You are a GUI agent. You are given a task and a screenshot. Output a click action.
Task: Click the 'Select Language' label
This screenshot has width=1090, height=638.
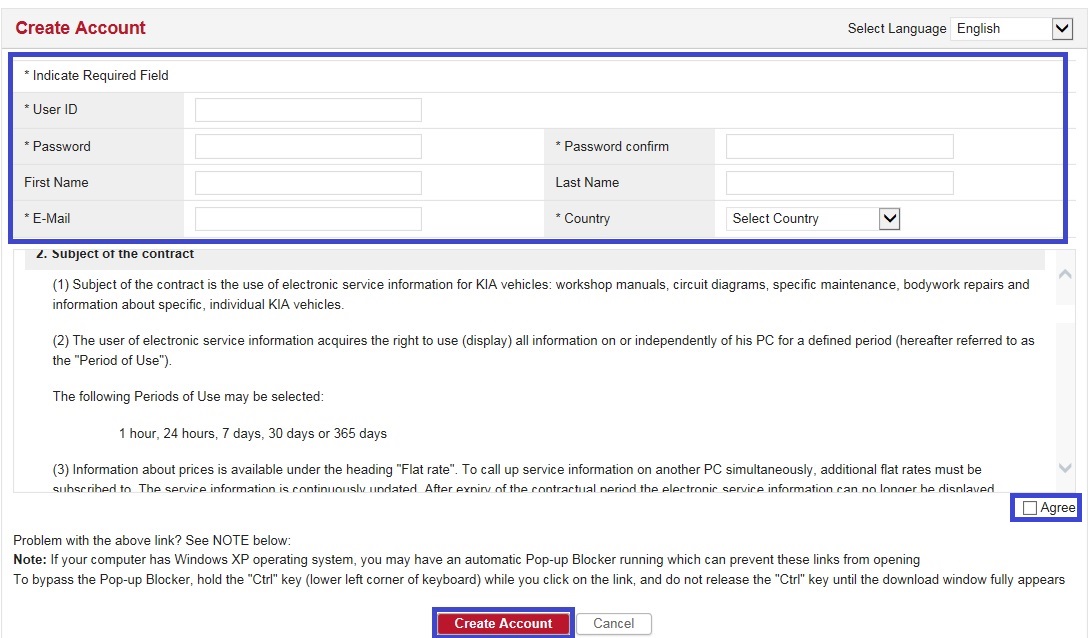897,28
